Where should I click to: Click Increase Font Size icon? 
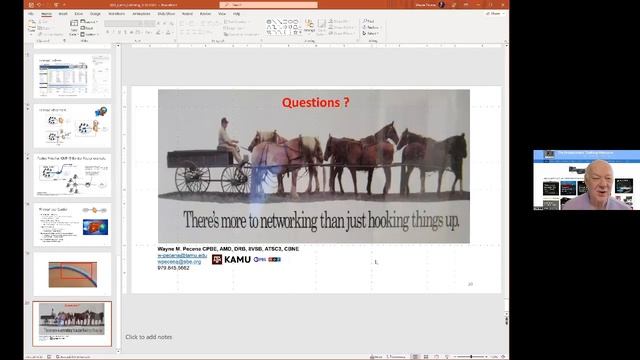159,24
